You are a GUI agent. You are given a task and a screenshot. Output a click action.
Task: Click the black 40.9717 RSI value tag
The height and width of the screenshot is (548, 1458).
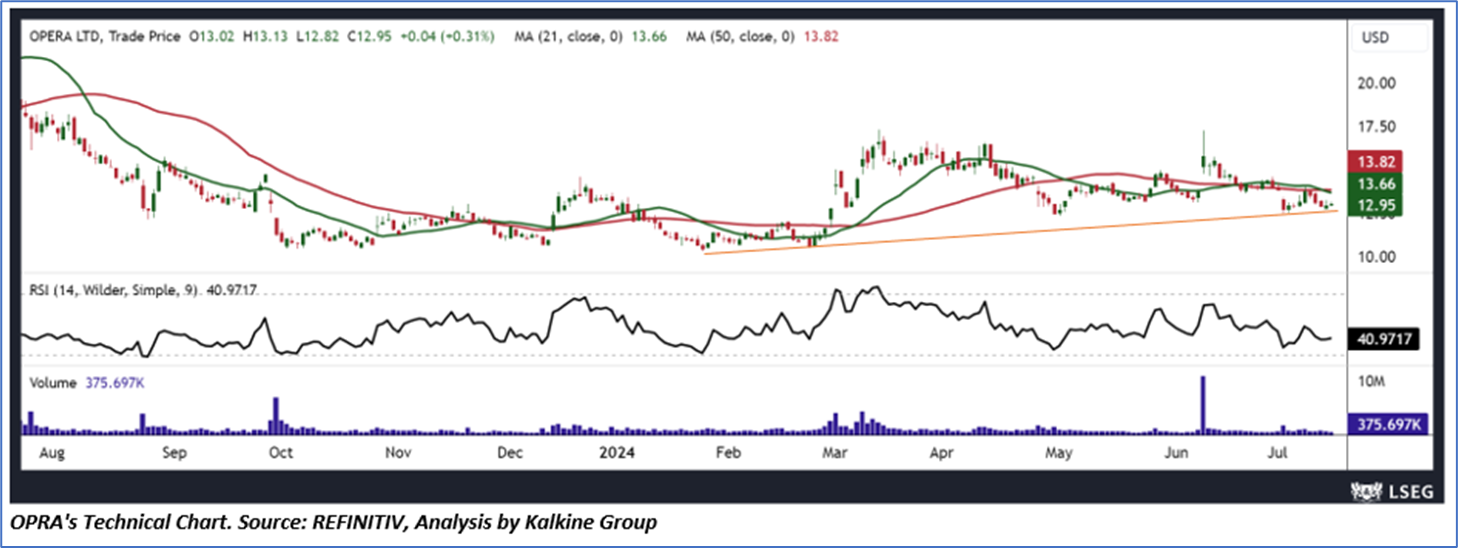click(x=1383, y=339)
